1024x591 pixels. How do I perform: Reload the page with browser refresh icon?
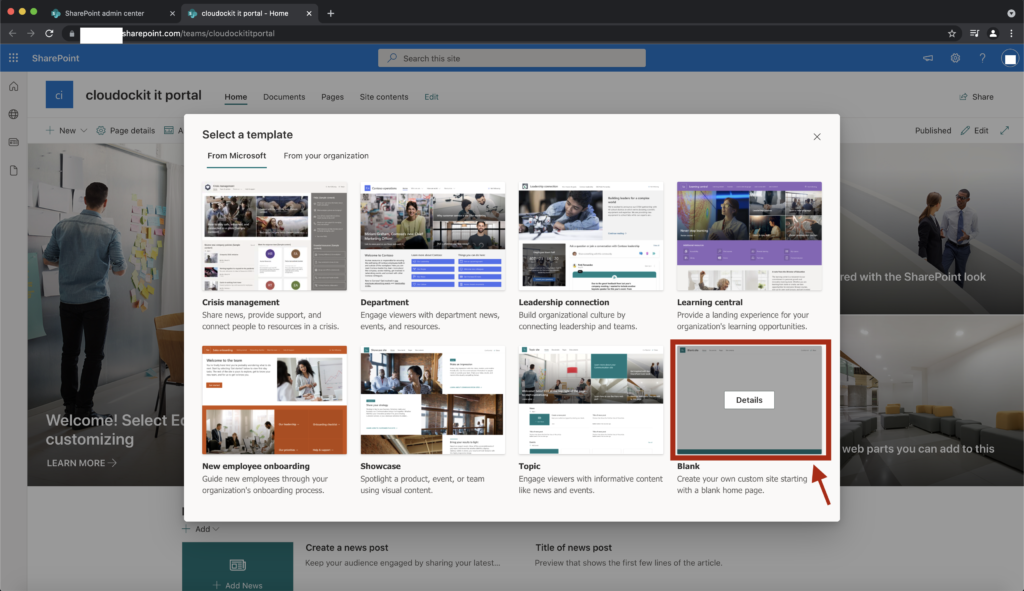[49, 33]
